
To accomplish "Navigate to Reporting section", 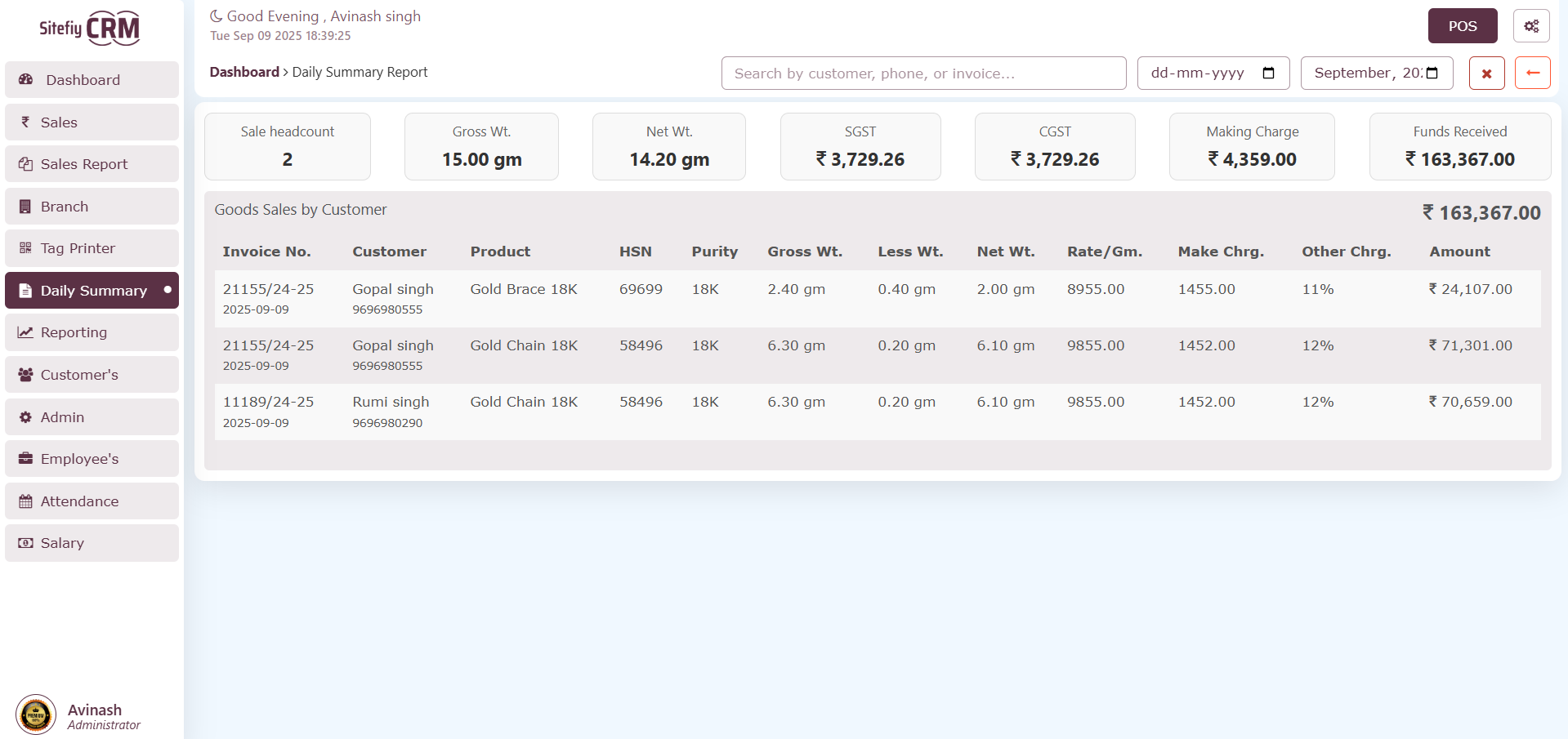I will [x=92, y=332].
